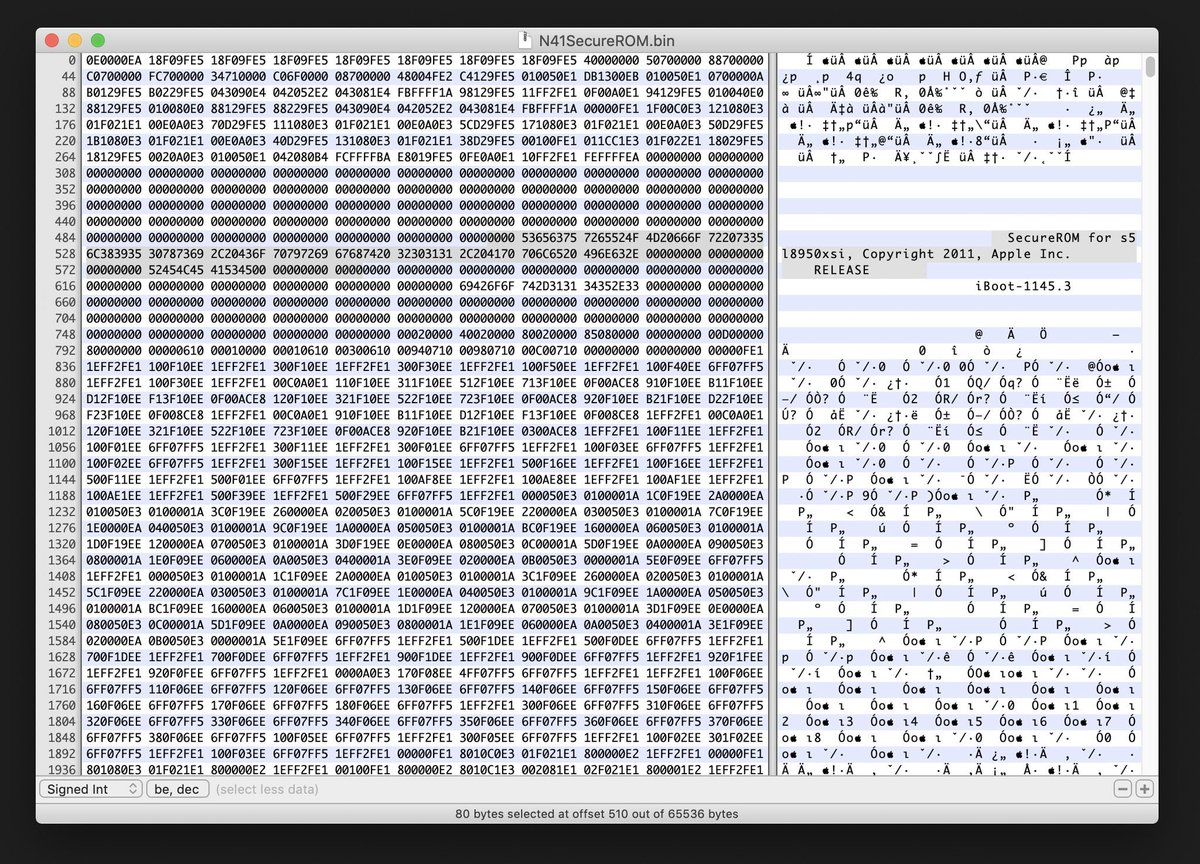1200x864 pixels.
Task: Click hex group 52454C45 in row 572
Action: [177, 270]
